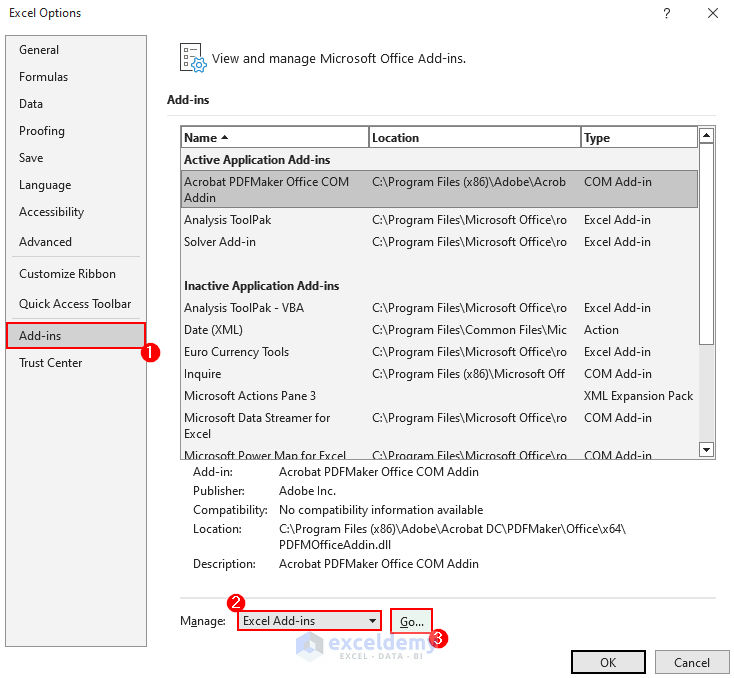Click the Add-ins management gear icon
Screen dimensions: 734x678
(193, 58)
